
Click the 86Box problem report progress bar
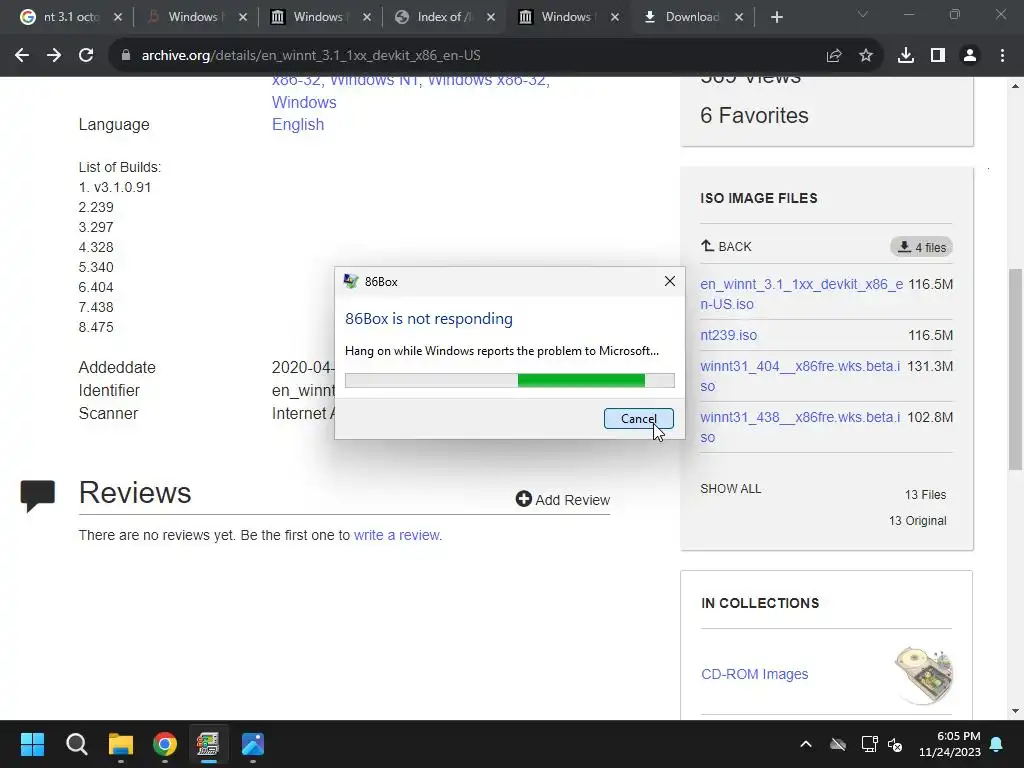click(x=509, y=380)
